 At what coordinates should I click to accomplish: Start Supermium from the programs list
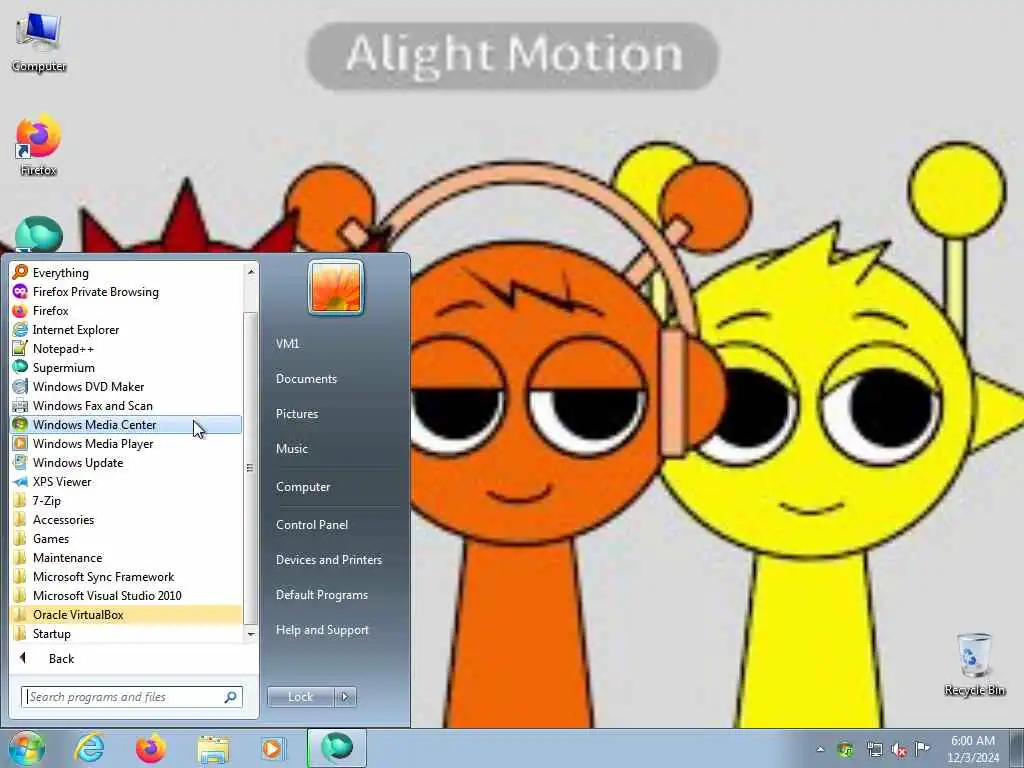(x=126, y=367)
